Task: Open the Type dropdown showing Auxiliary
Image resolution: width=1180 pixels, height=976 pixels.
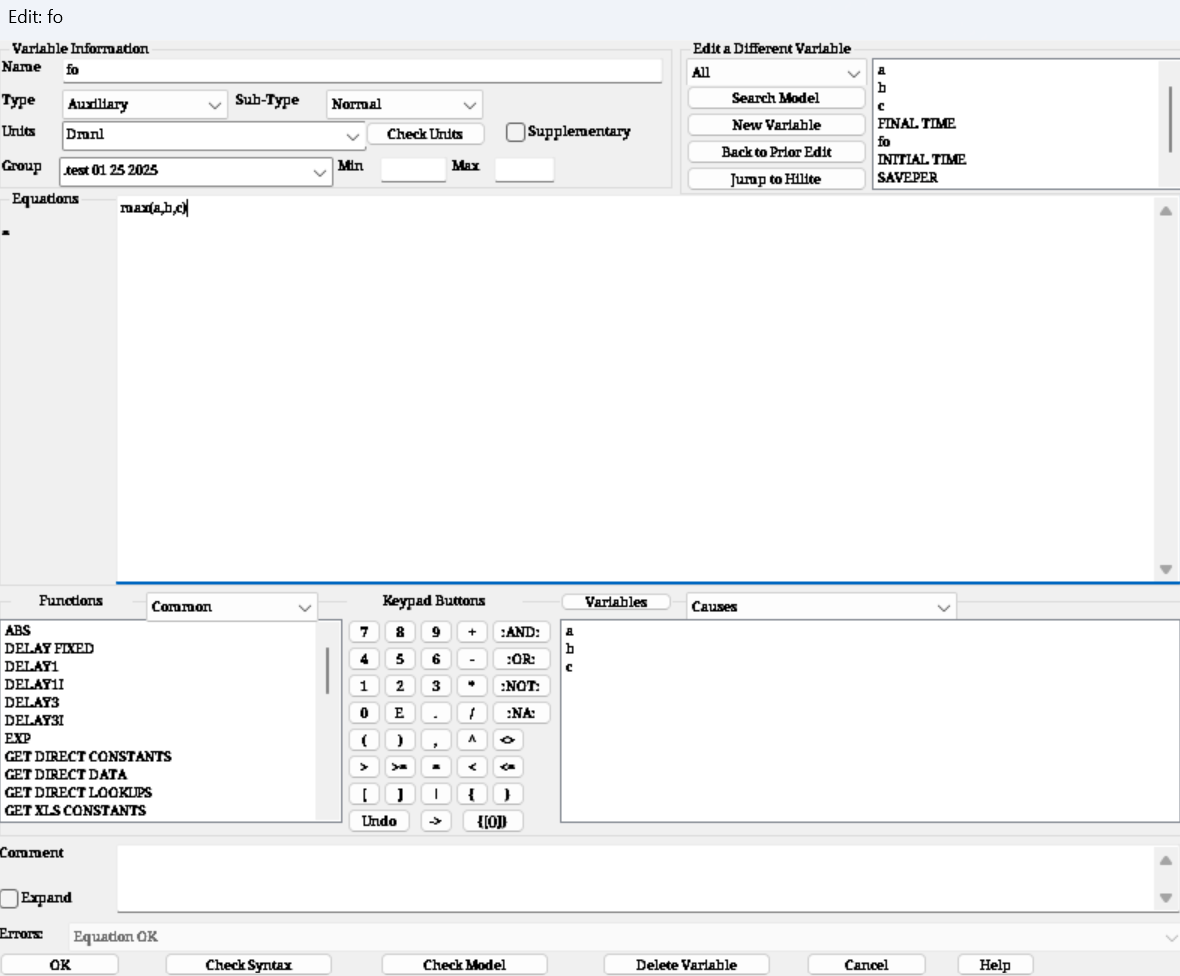Action: point(144,105)
